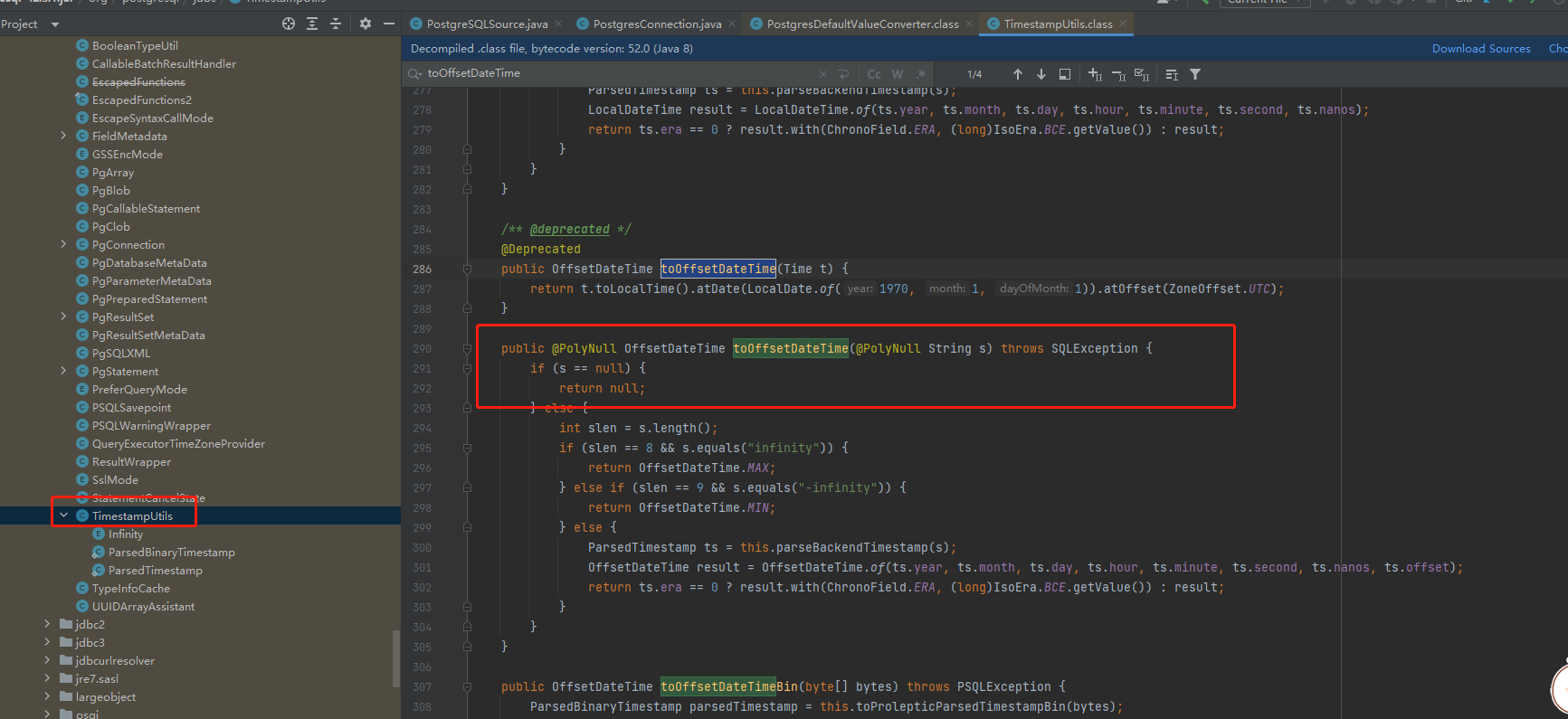Switch to PostgresConnection.java tab
The height and width of the screenshot is (719, 1568).
tap(657, 24)
